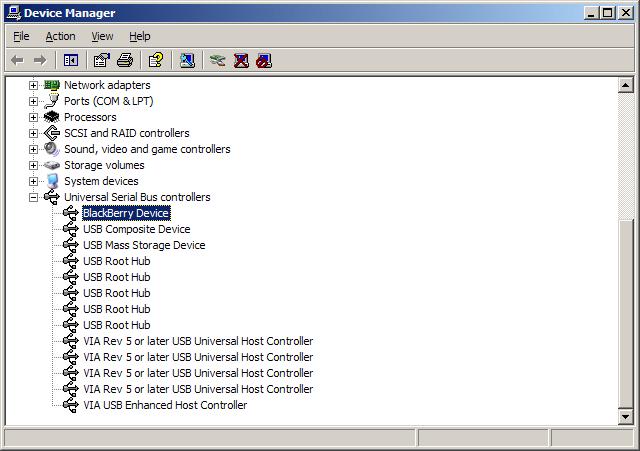Open the Help menu

click(x=140, y=36)
